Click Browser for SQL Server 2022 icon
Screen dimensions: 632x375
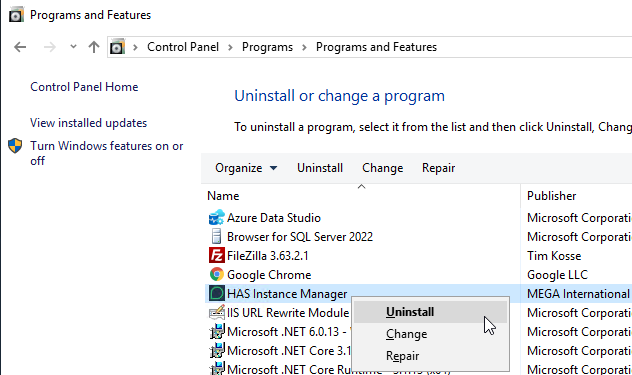(x=216, y=237)
